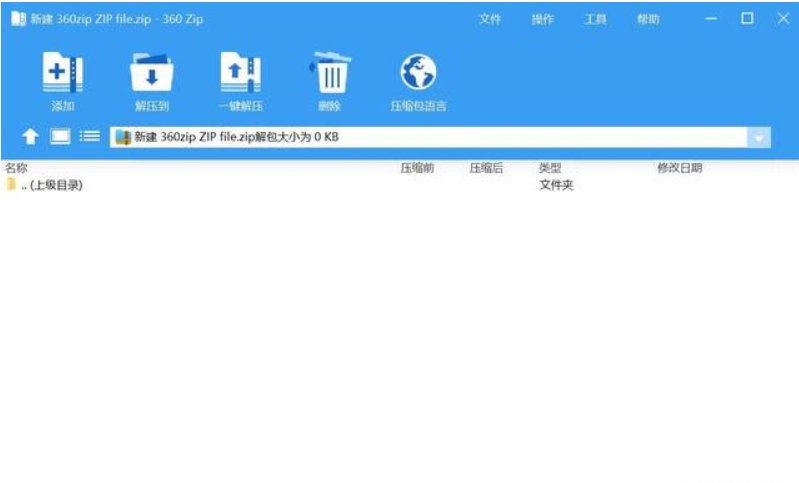Go up one level with the up arrow
Image resolution: width=799 pixels, height=483 pixels.
click(x=30, y=137)
